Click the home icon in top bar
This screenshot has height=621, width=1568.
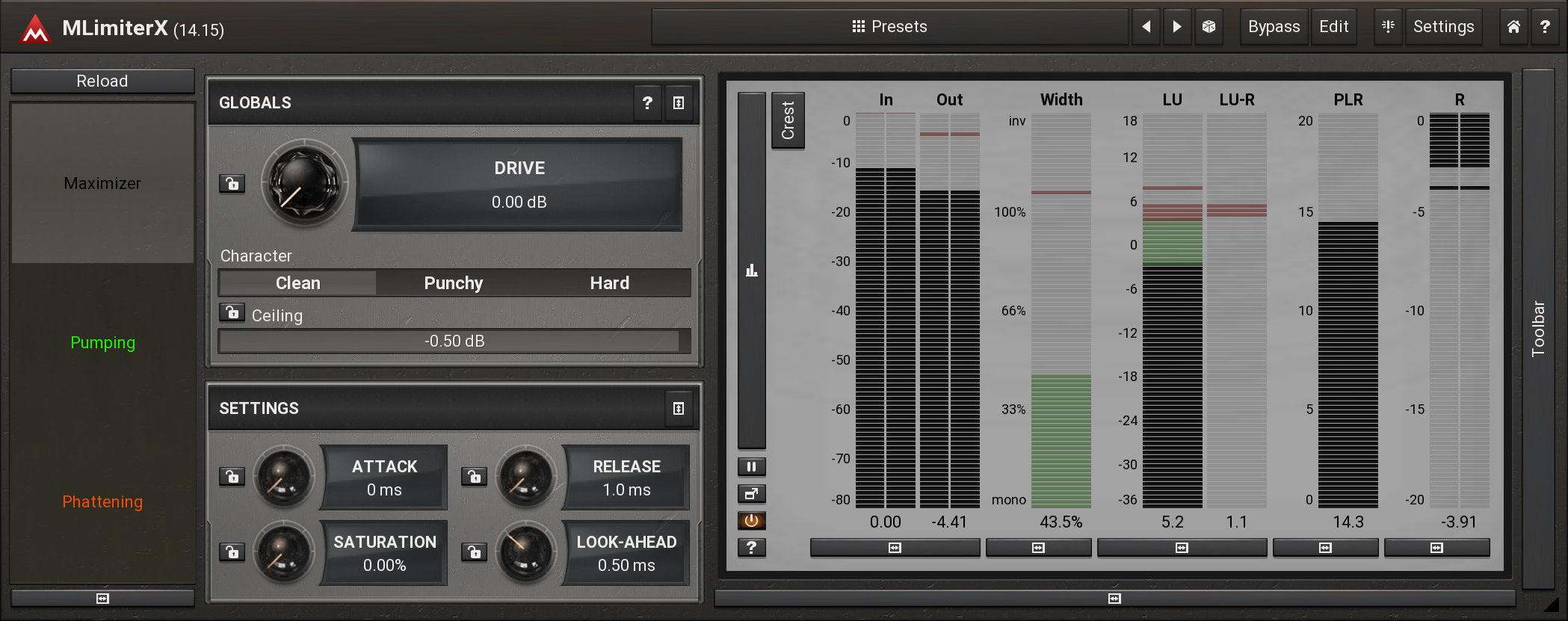[x=1513, y=27]
